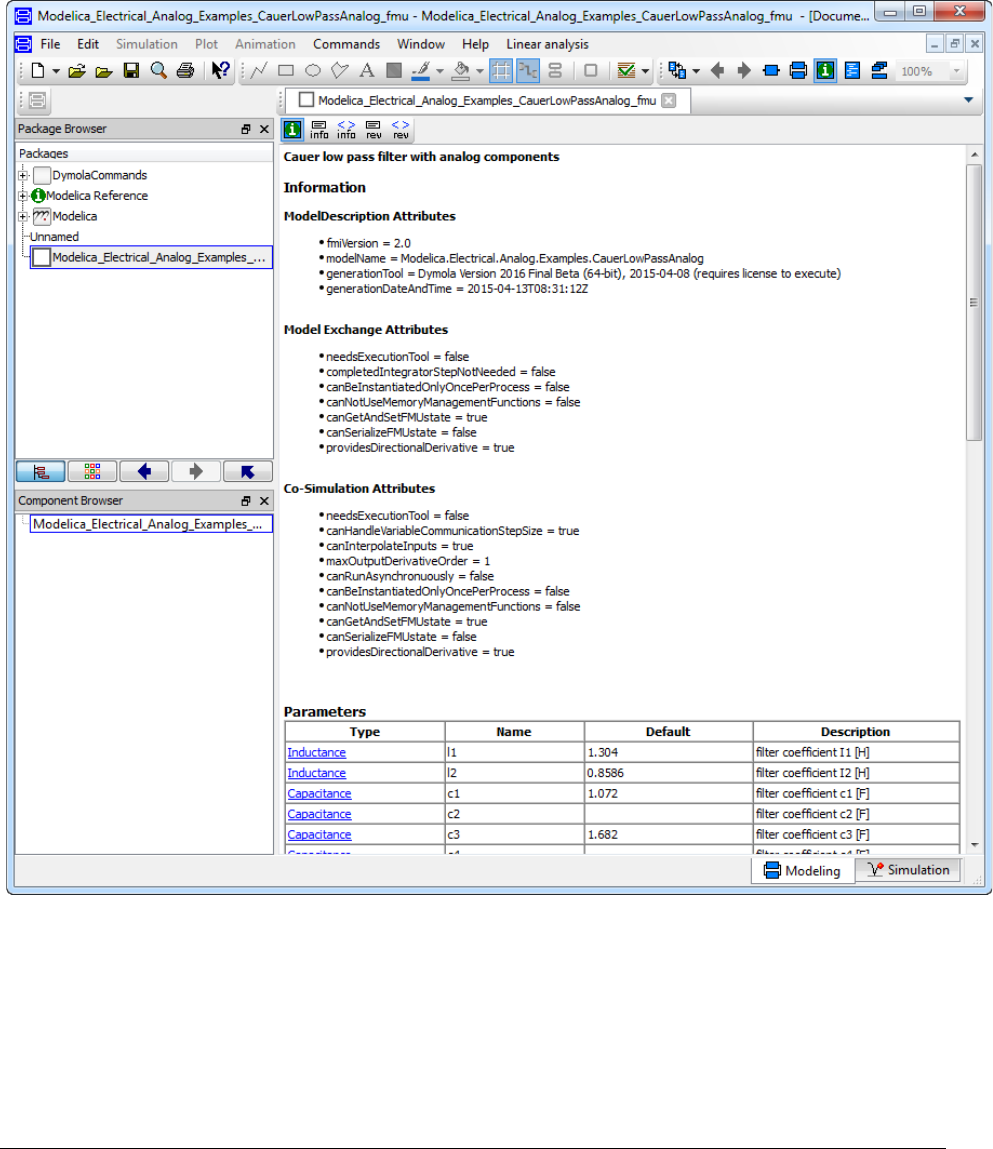Activate What's This help pointer
993x1149 pixels.
pyautogui.click(x=220, y=71)
